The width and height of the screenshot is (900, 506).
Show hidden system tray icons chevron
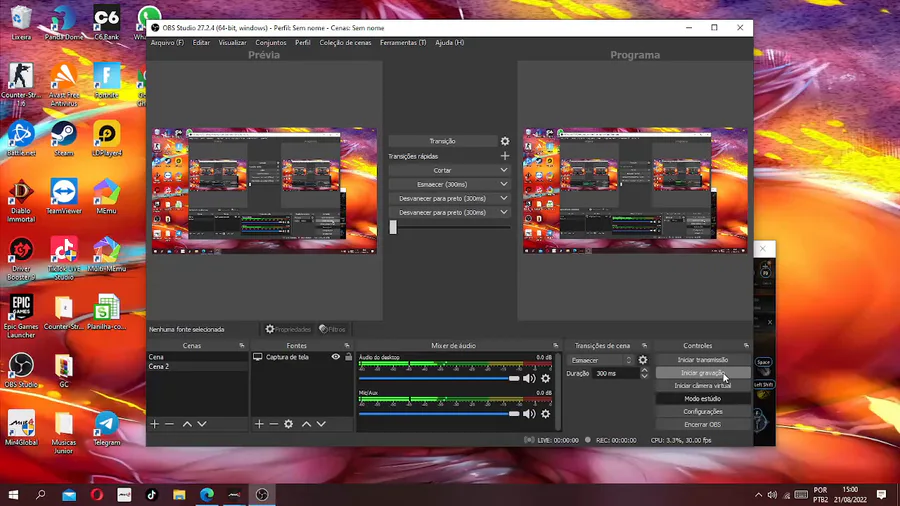point(758,495)
